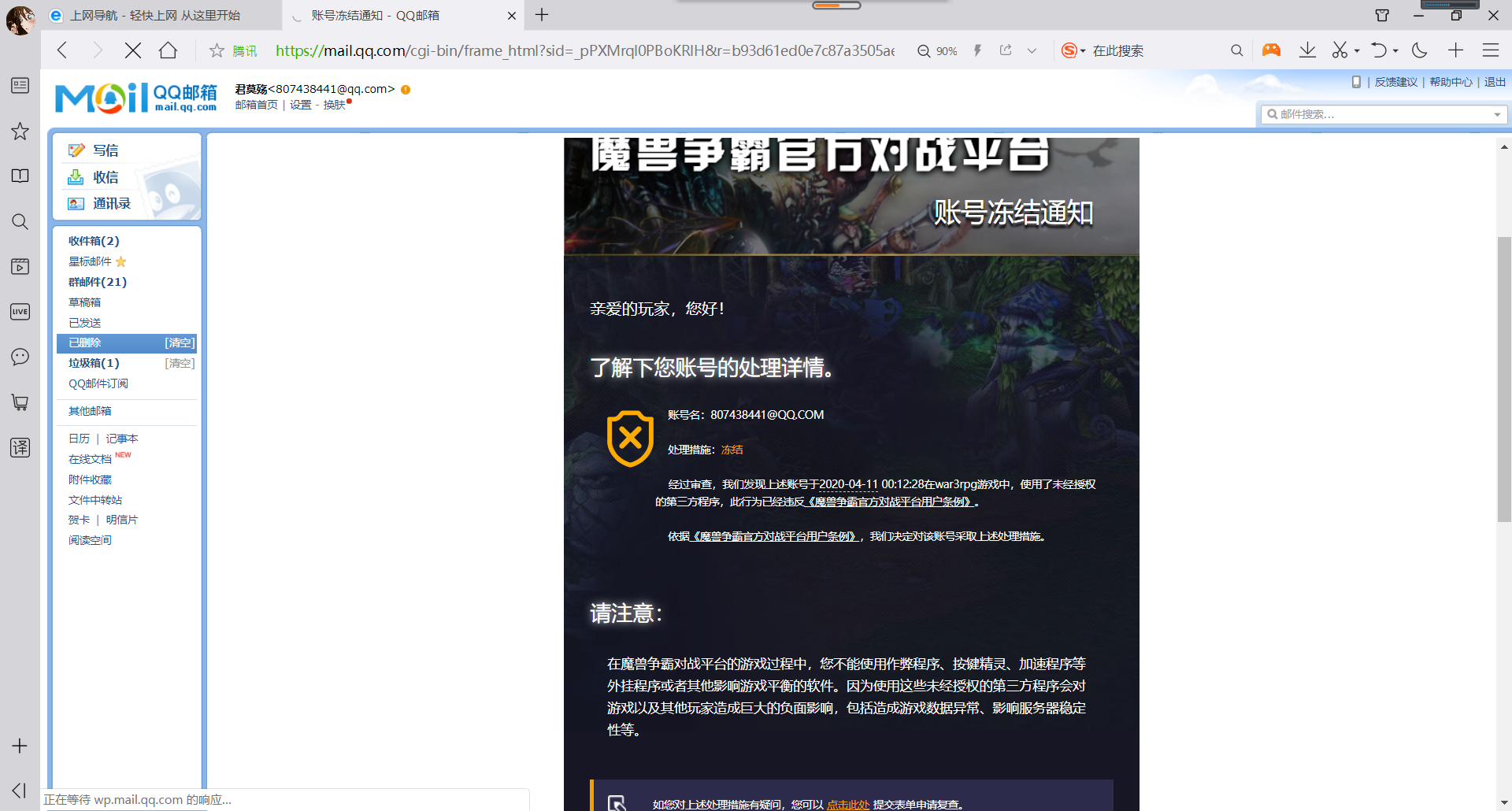
Task: Open 反馈建议 link
Action: 1395,82
